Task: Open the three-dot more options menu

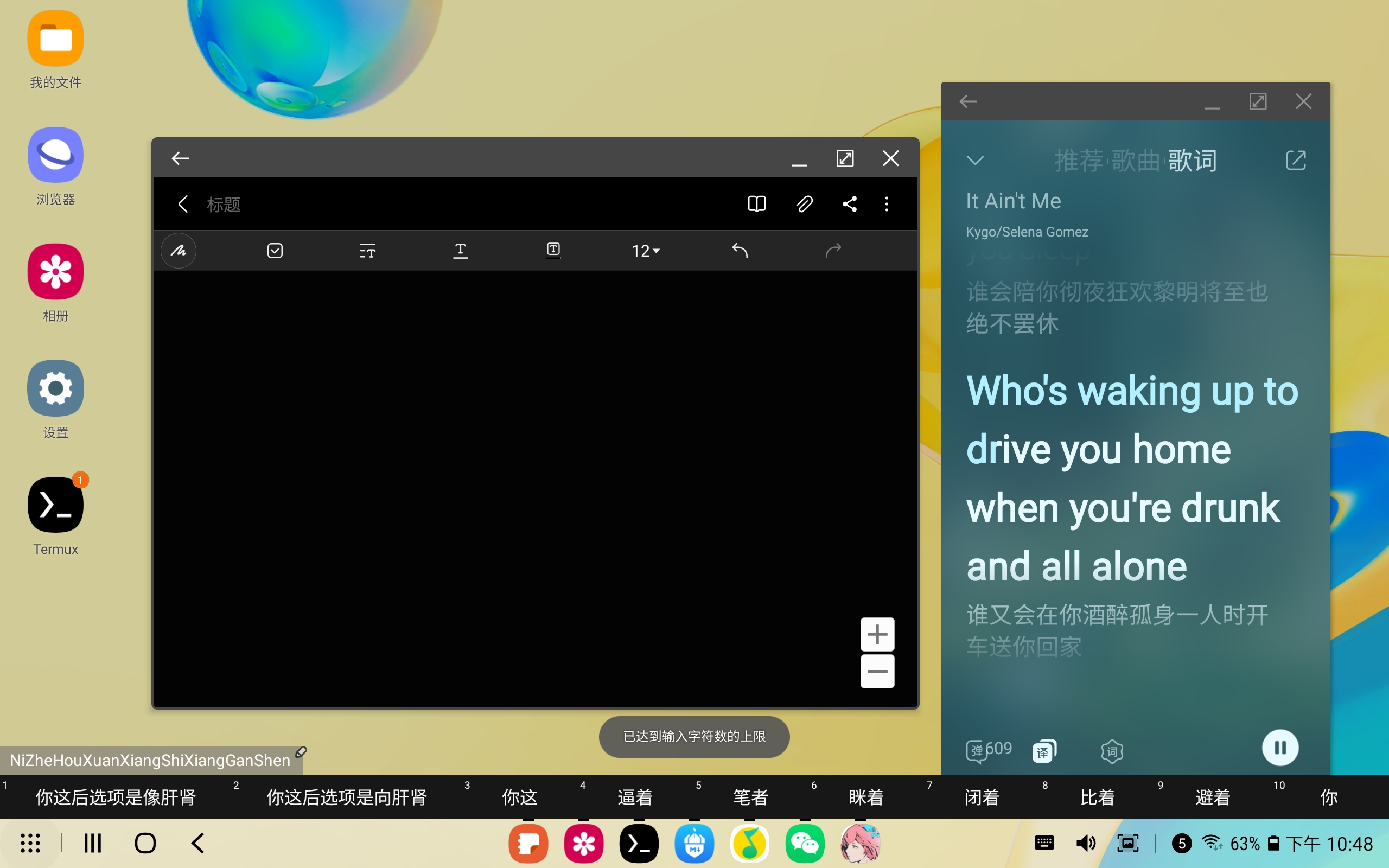Action: [886, 205]
